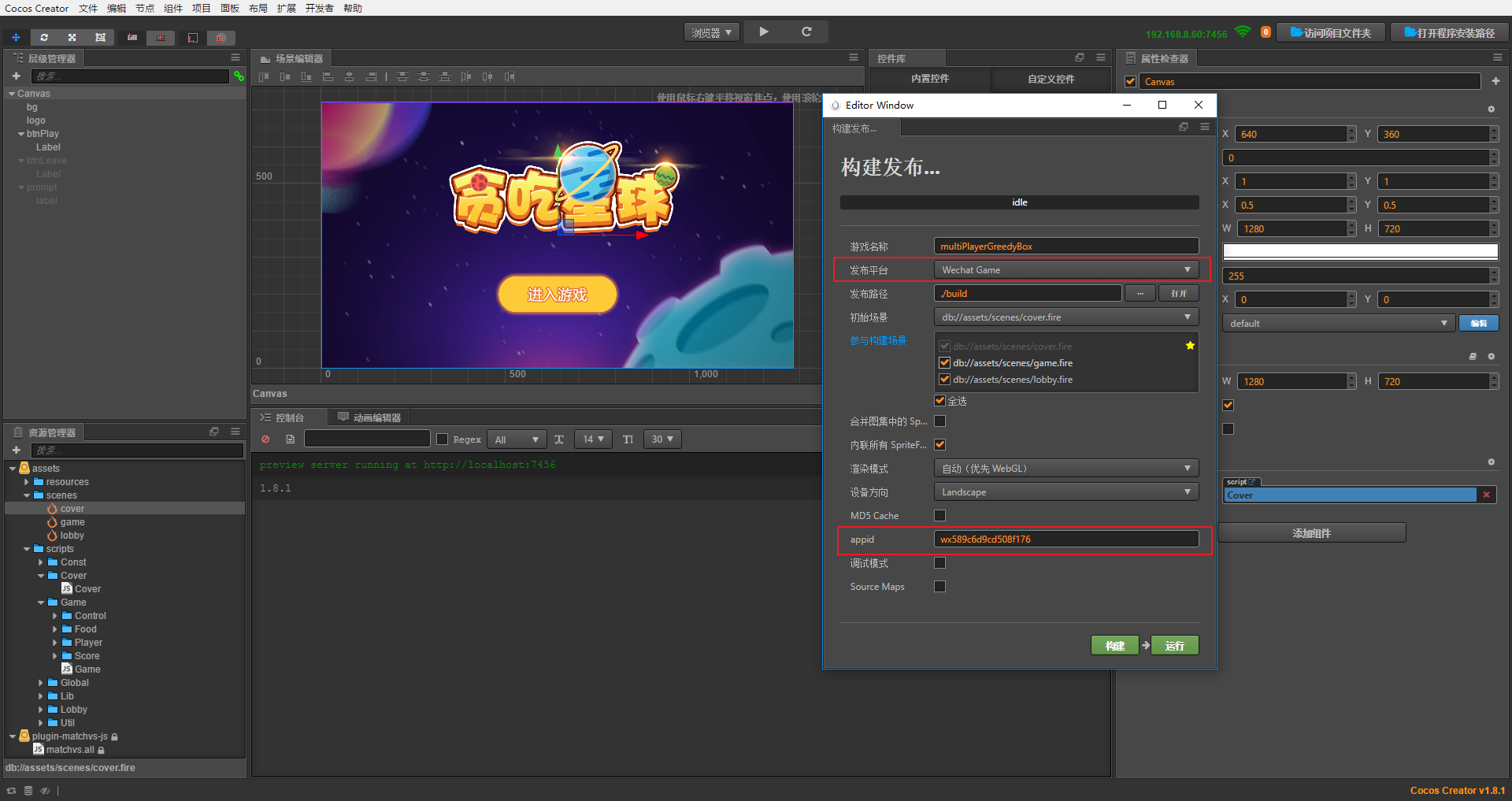Viewport: 1512px width, 801px height.
Task: Expand the resources folder in assets
Action: (27, 482)
